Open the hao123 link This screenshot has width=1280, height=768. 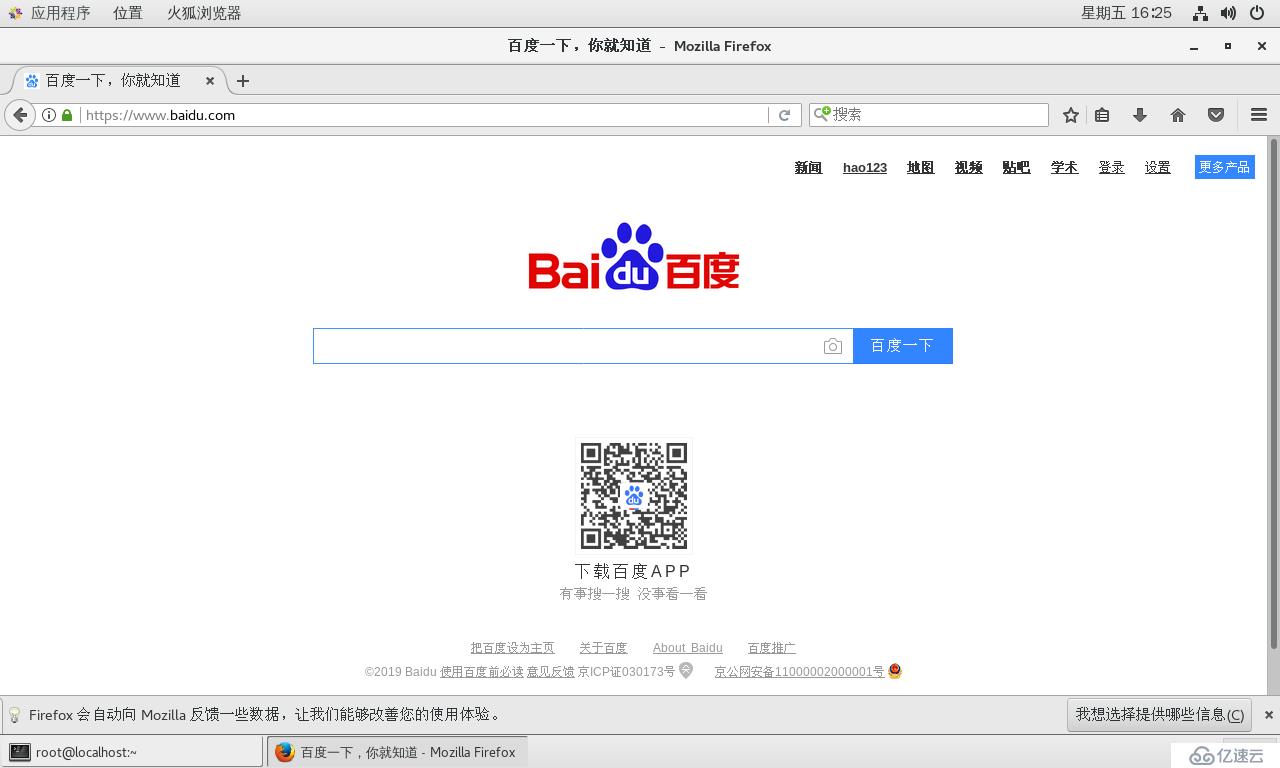pos(865,168)
